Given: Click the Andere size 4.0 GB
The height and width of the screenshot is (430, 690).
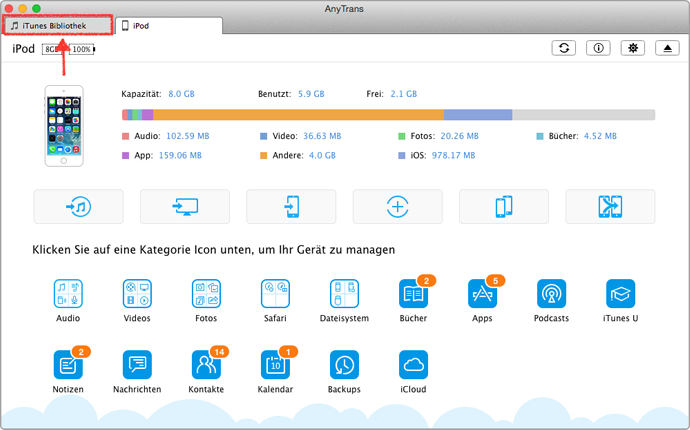Looking at the screenshot, I should (x=322, y=155).
